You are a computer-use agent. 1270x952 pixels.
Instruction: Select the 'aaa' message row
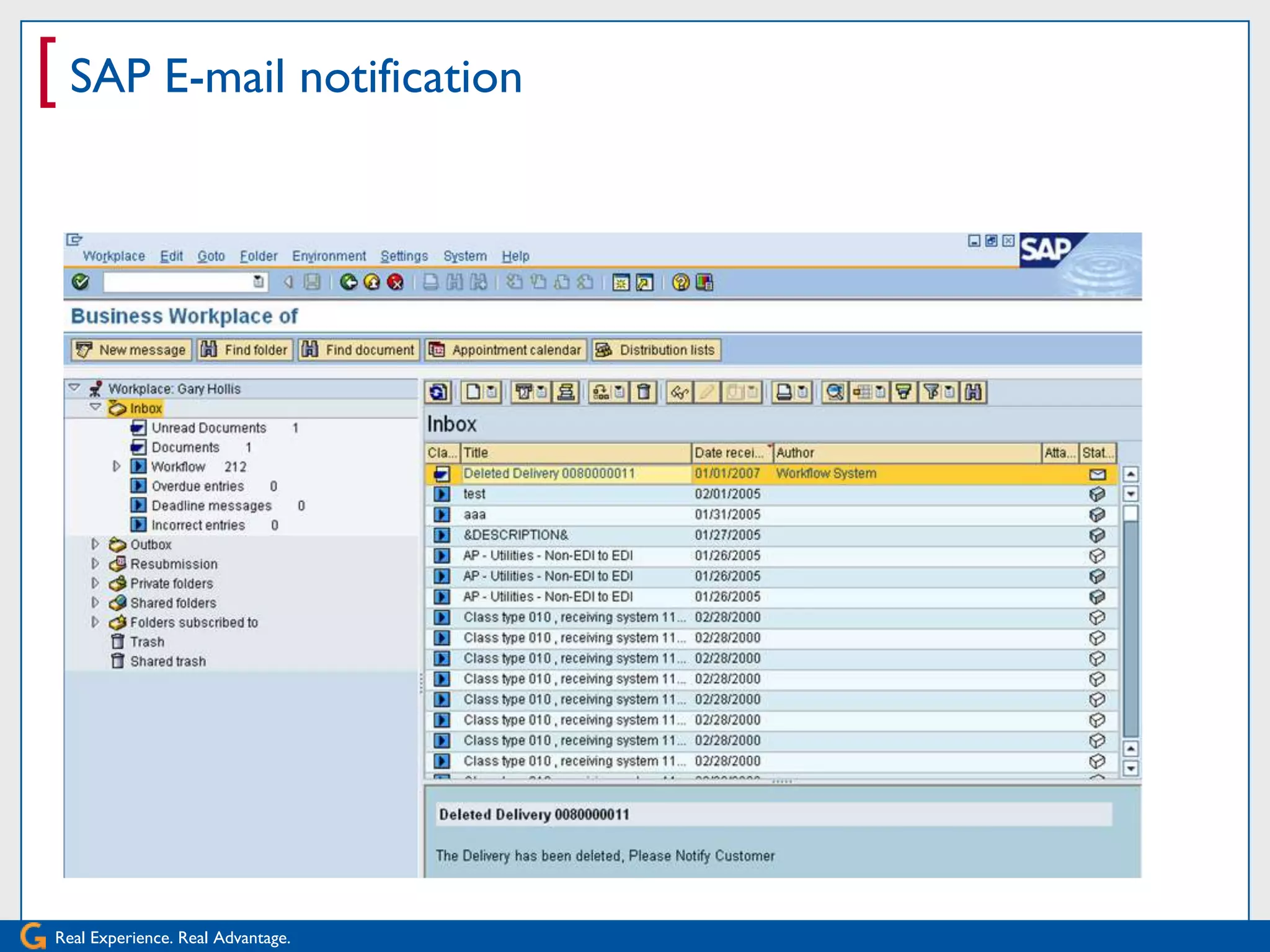[x=771, y=514]
